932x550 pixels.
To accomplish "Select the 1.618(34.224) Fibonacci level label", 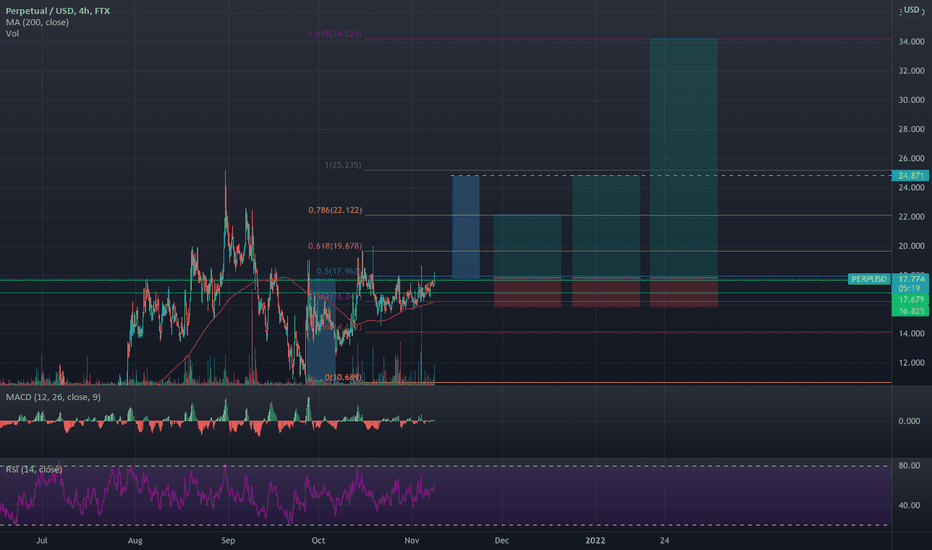I will point(335,34).
